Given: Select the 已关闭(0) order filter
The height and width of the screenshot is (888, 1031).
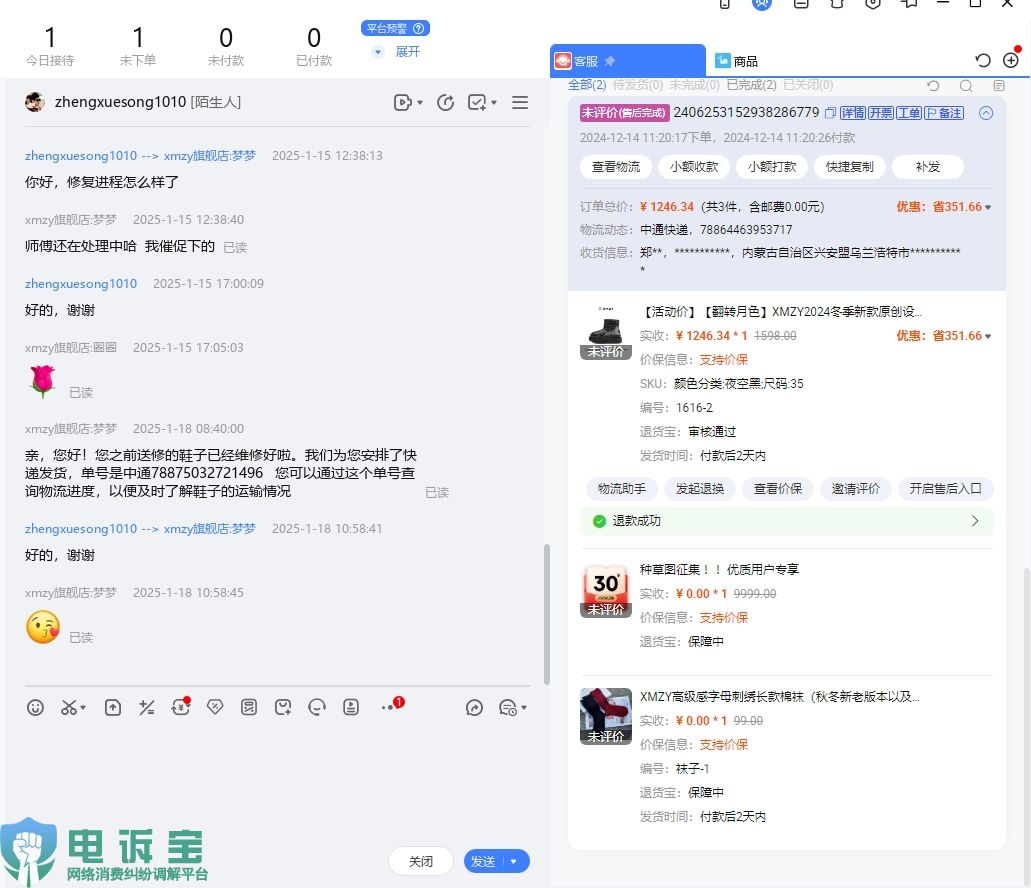Looking at the screenshot, I should (x=807, y=85).
